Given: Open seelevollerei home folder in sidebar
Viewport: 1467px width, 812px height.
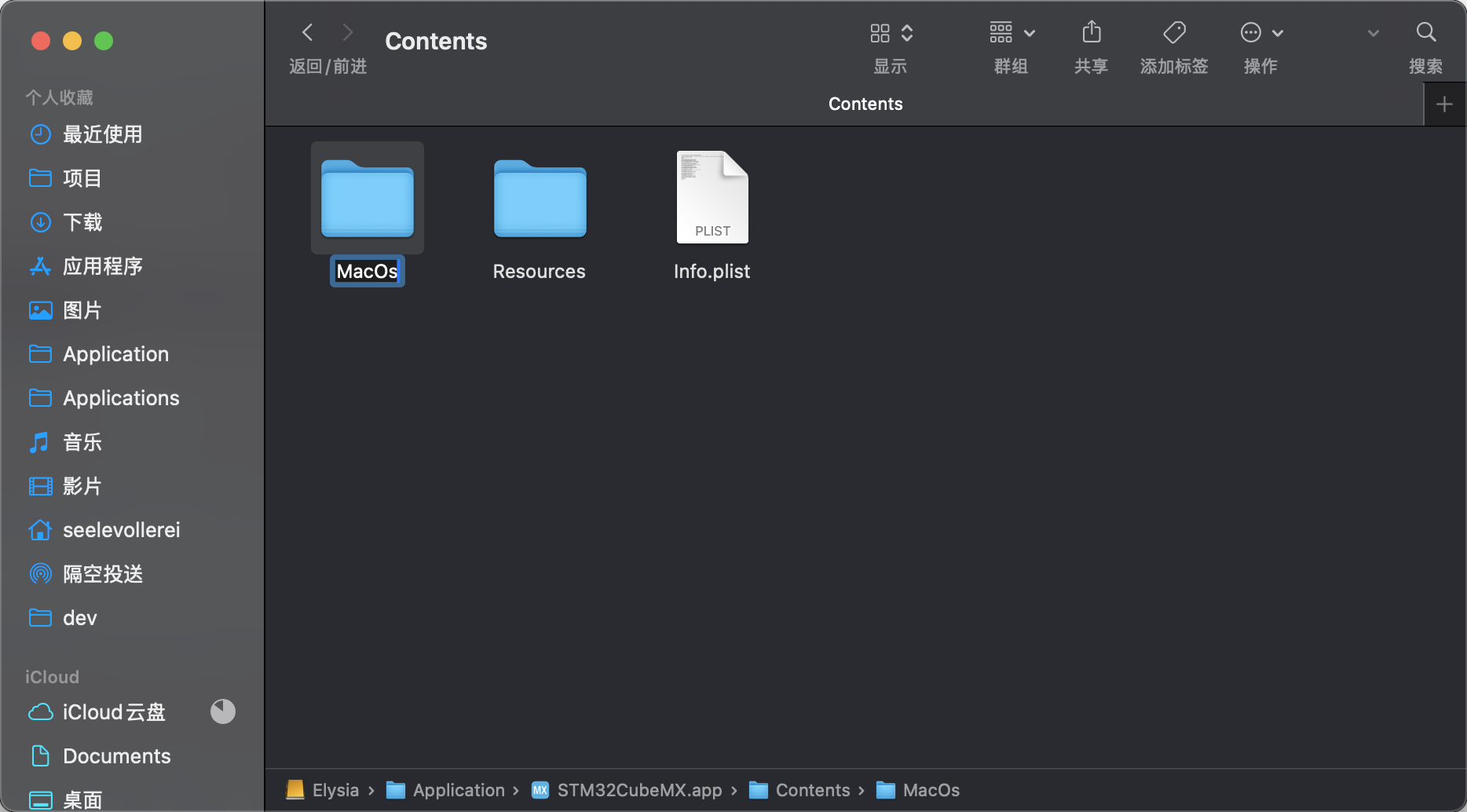Looking at the screenshot, I should tap(121, 530).
